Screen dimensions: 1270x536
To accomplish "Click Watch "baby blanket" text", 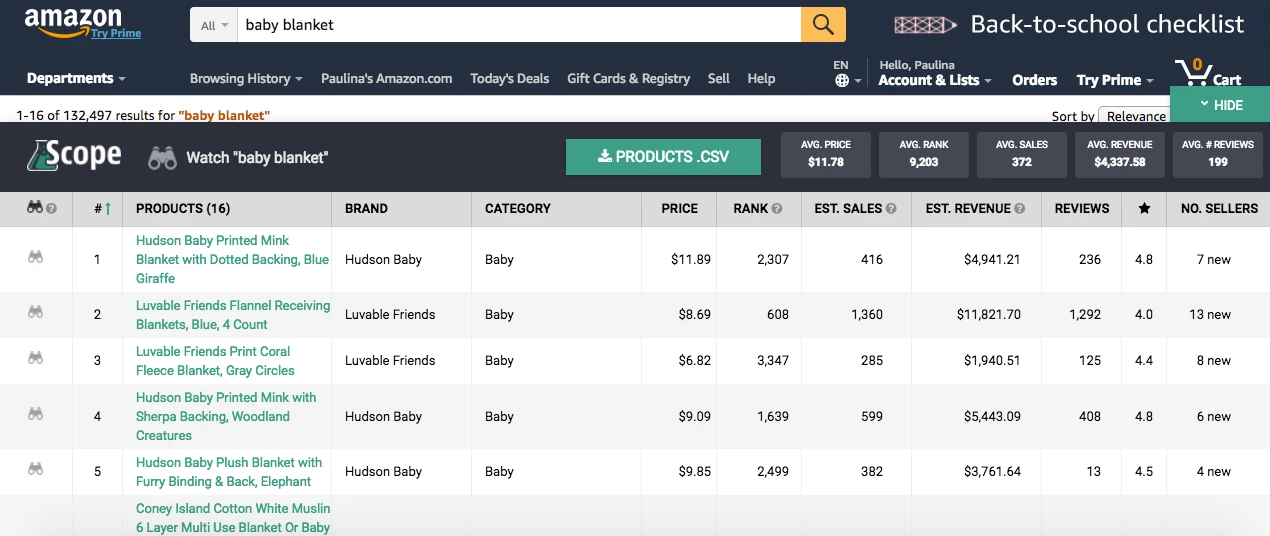I will click(257, 157).
